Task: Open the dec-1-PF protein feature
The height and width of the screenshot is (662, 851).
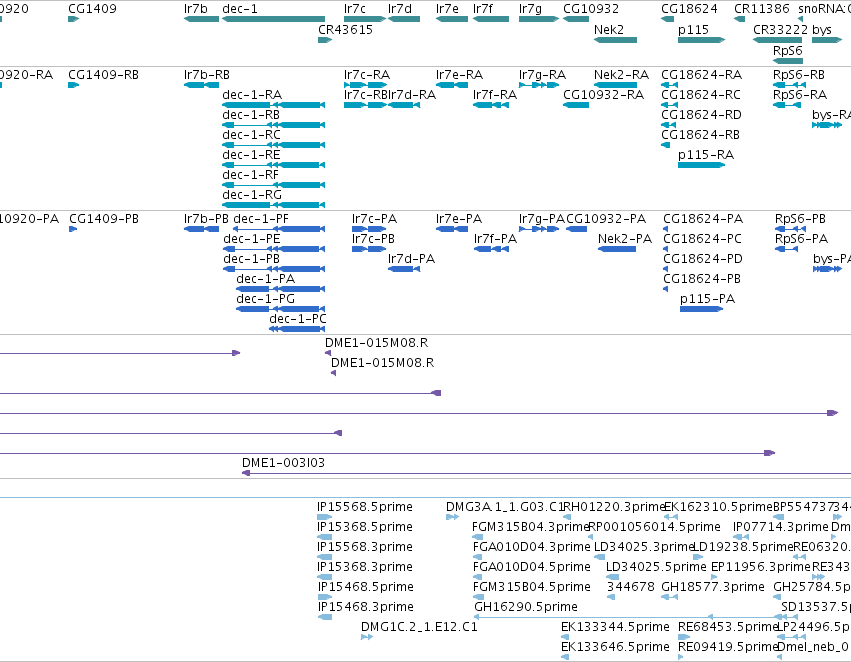Action: coord(279,229)
